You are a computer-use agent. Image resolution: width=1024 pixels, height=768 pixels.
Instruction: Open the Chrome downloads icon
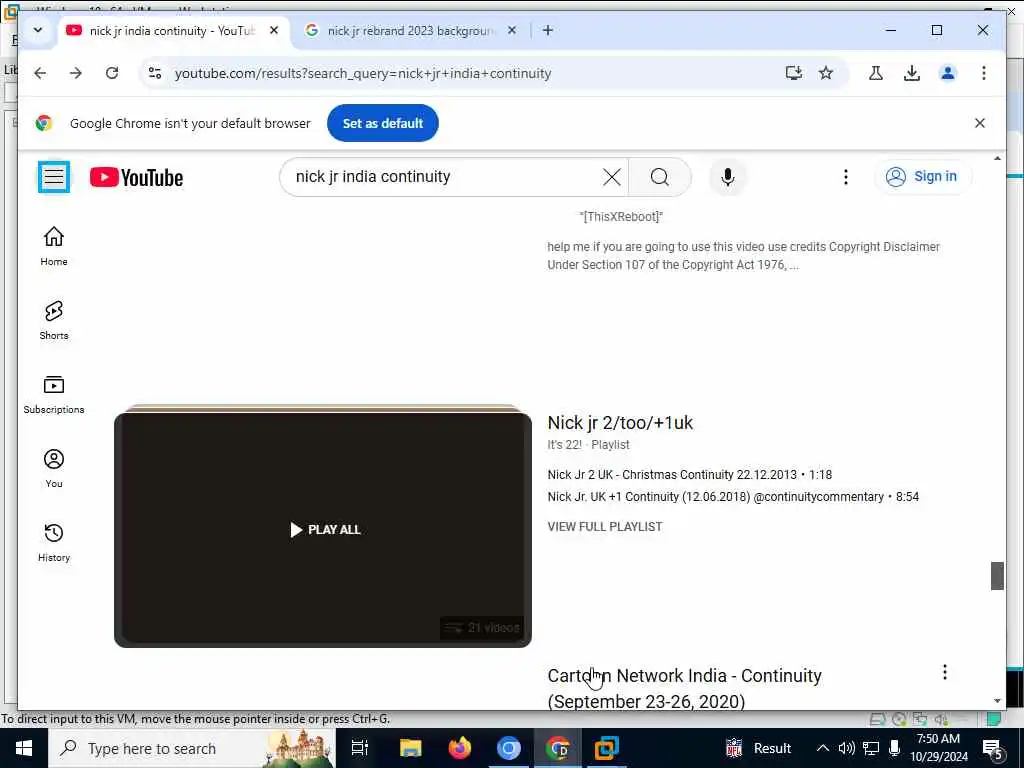point(912,73)
